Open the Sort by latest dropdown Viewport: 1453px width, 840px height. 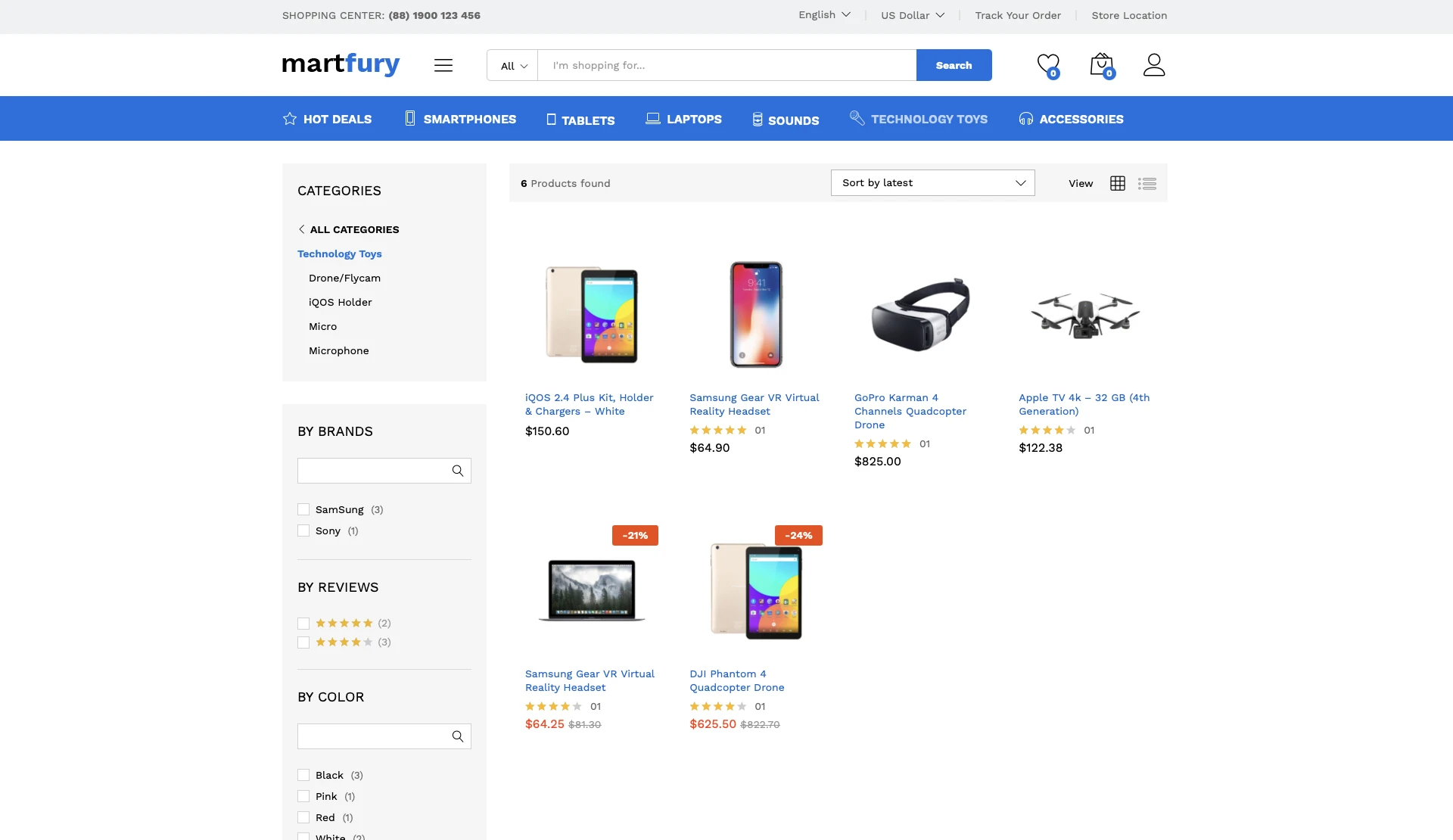click(932, 183)
